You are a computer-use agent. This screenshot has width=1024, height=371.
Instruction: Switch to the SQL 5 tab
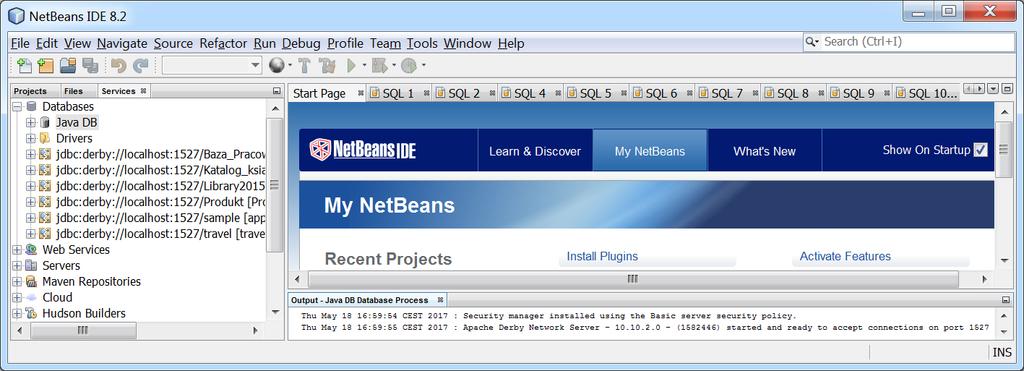tap(595, 93)
